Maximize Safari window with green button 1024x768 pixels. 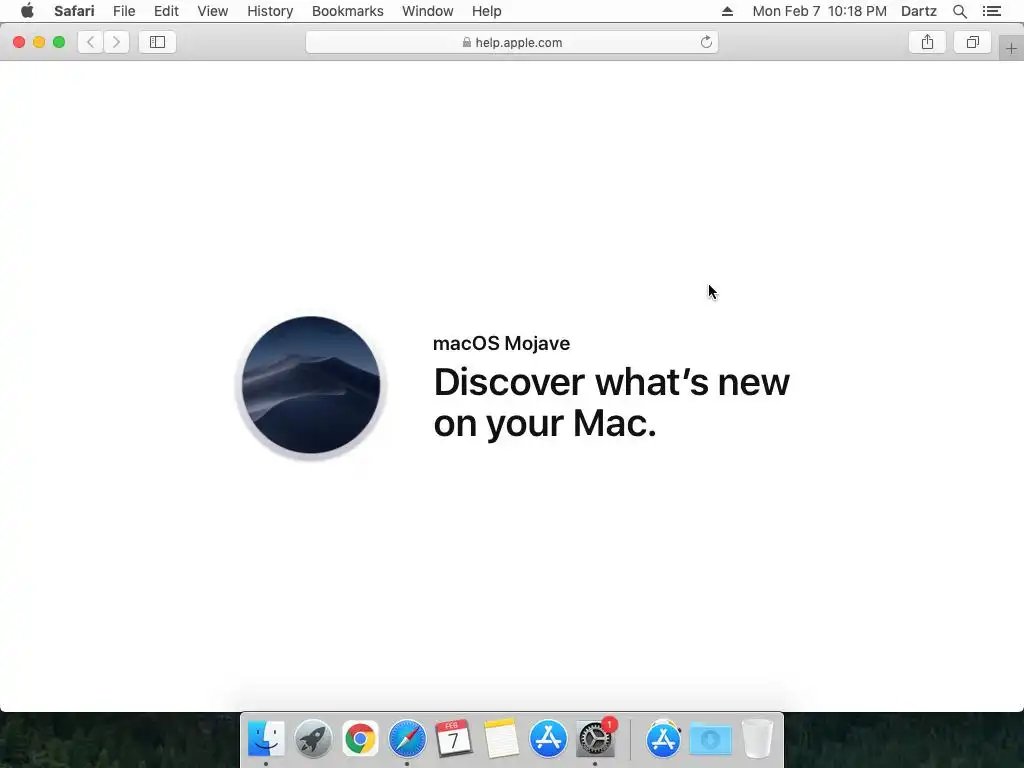(x=59, y=42)
